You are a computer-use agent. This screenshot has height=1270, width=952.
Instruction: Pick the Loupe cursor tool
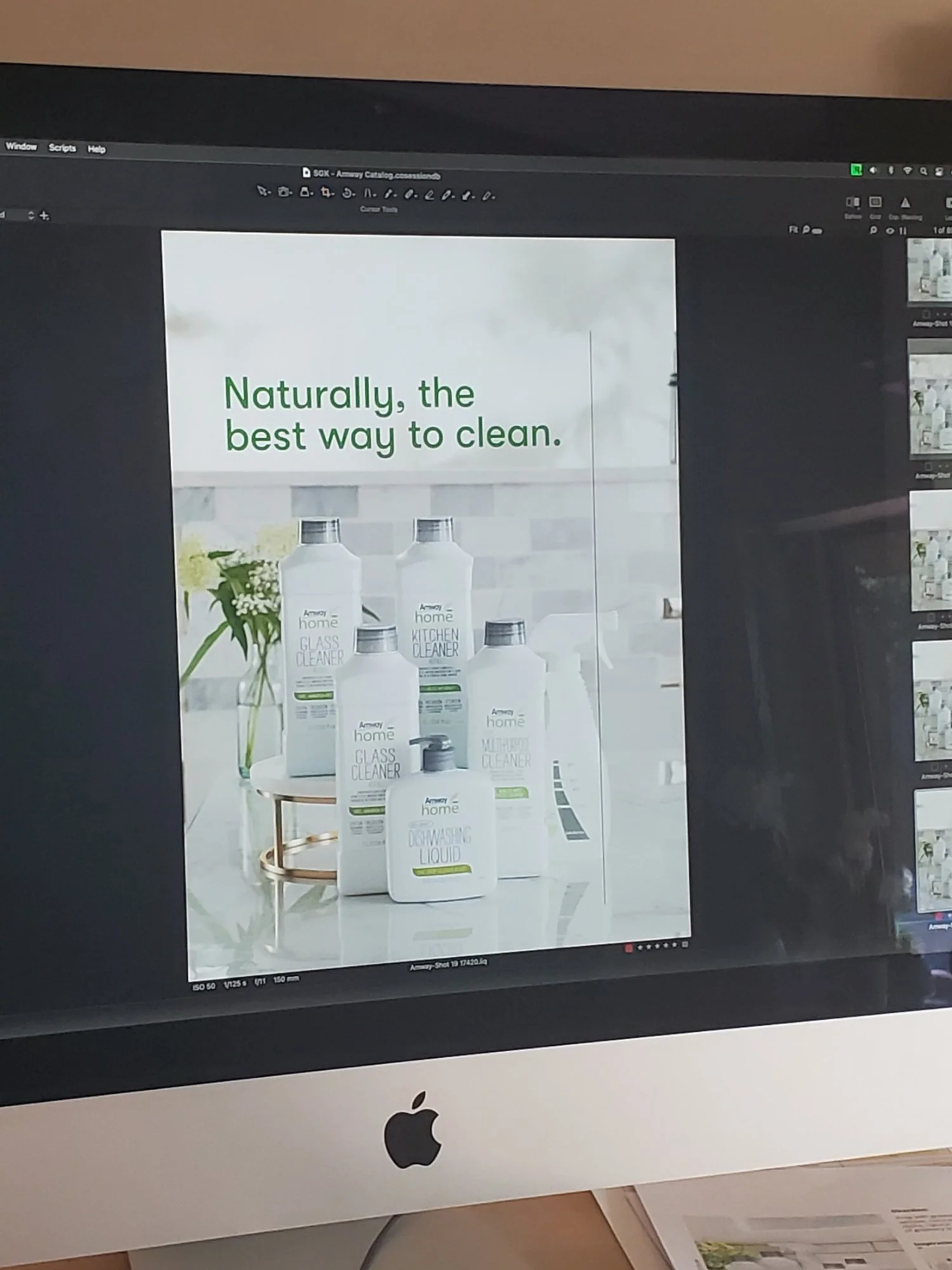pyautogui.click(x=305, y=192)
